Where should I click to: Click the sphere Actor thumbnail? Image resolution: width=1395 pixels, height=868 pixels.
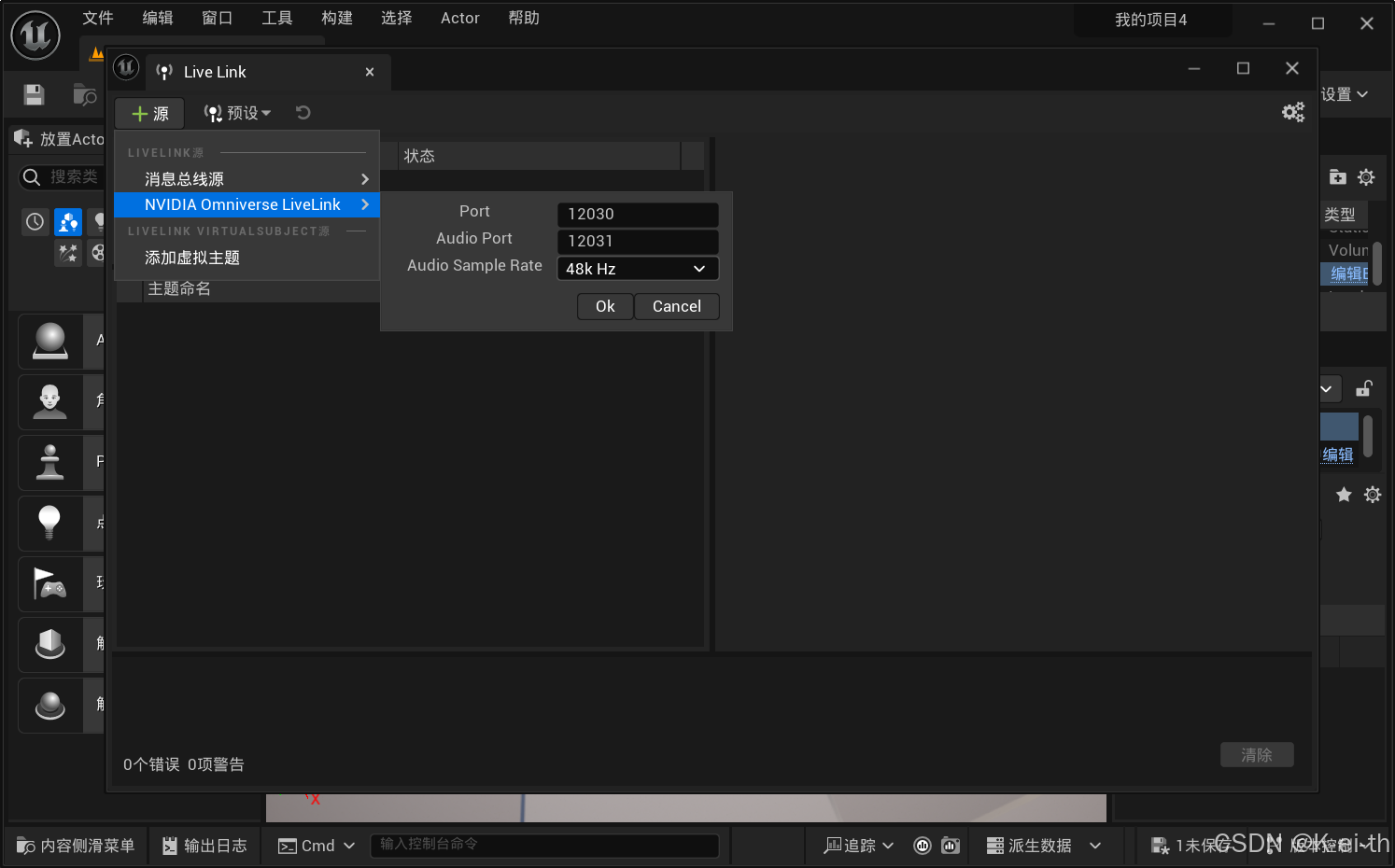50,341
